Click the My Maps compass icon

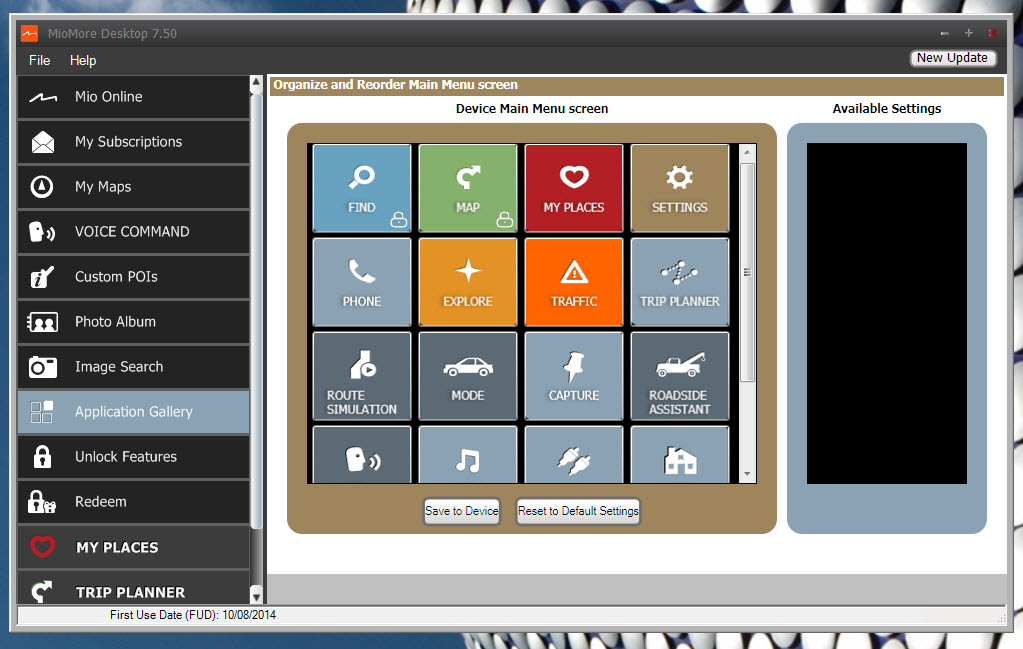42,187
